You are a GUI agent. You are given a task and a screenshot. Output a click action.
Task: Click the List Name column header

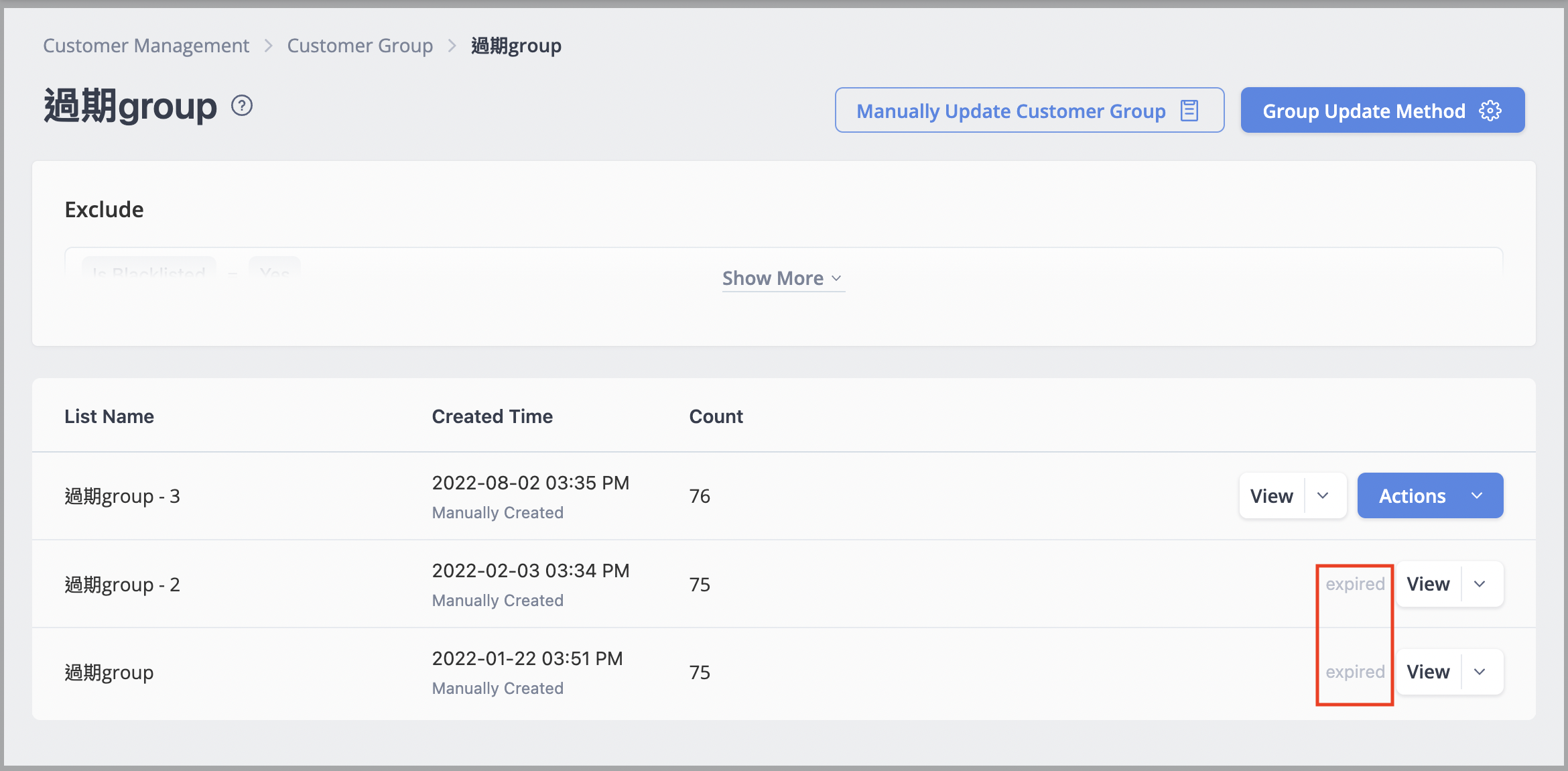[109, 416]
